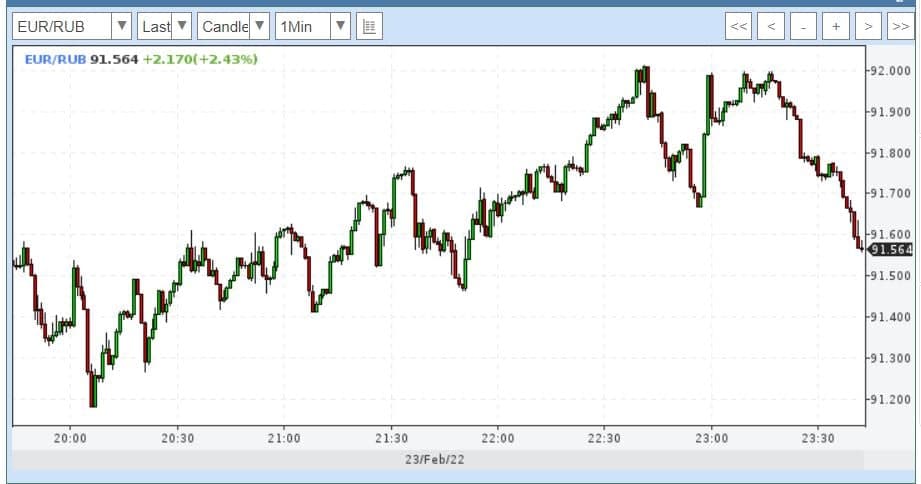Click the 23/Feb/22 date label
The height and width of the screenshot is (484, 921).
[x=437, y=459]
